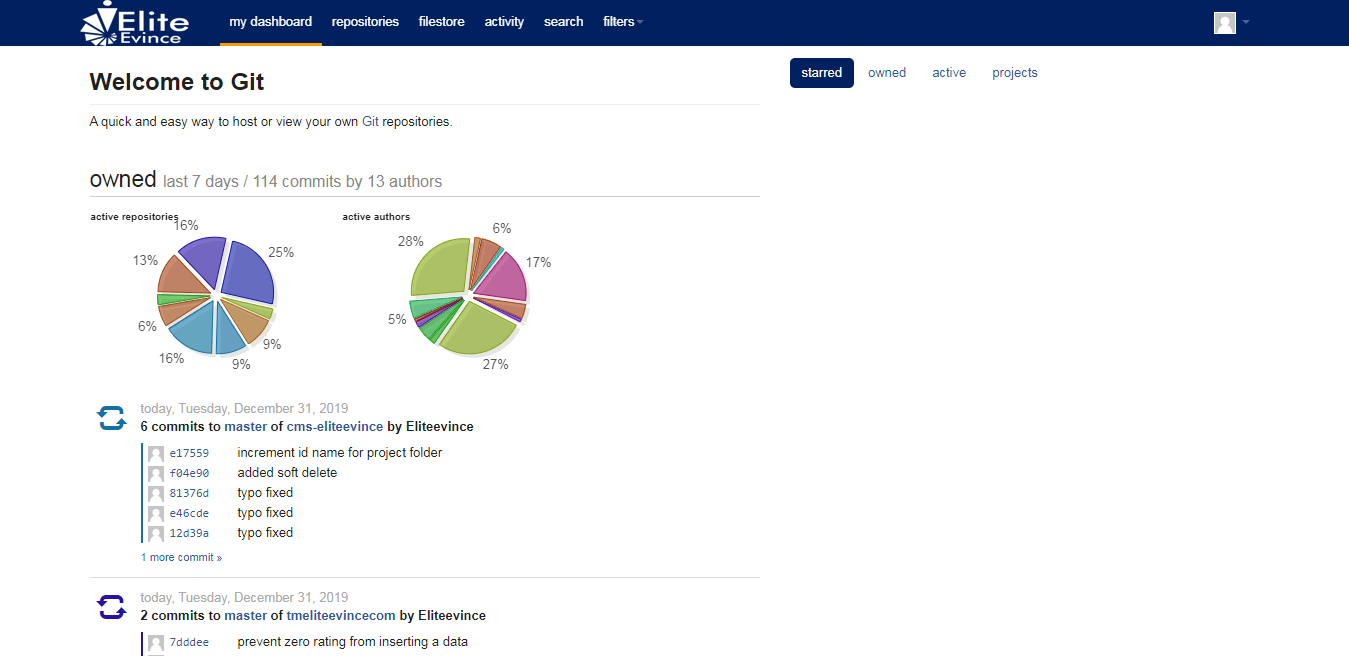Select the projects tab
This screenshot has width=1349, height=656.
pyautogui.click(x=1015, y=73)
